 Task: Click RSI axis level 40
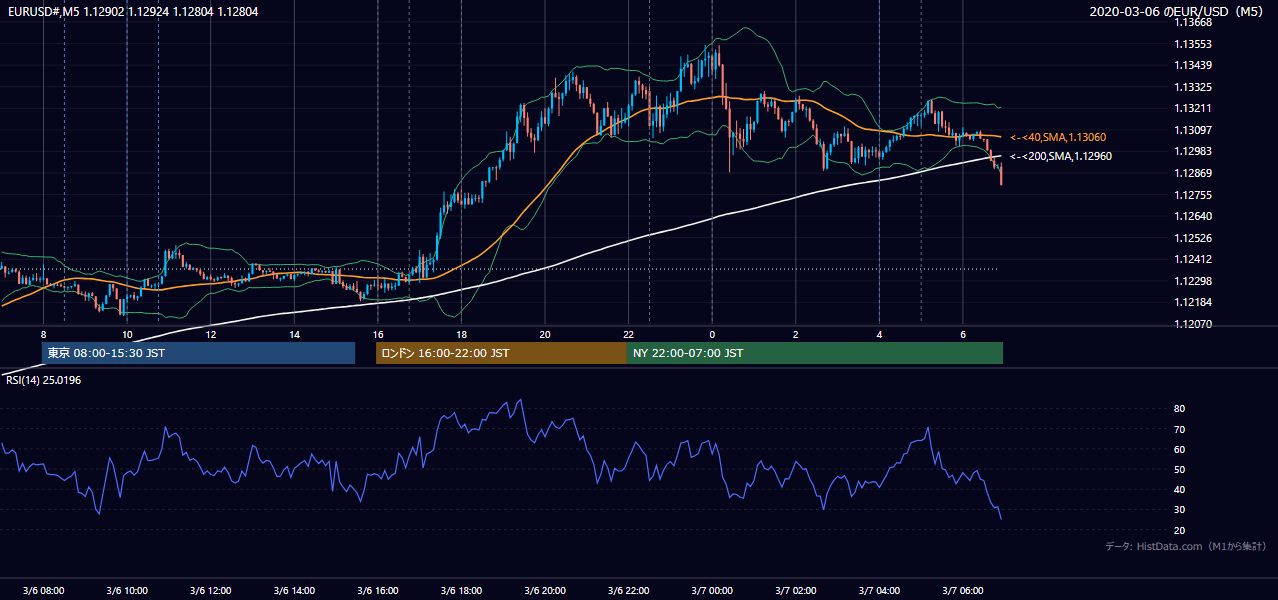point(1179,489)
